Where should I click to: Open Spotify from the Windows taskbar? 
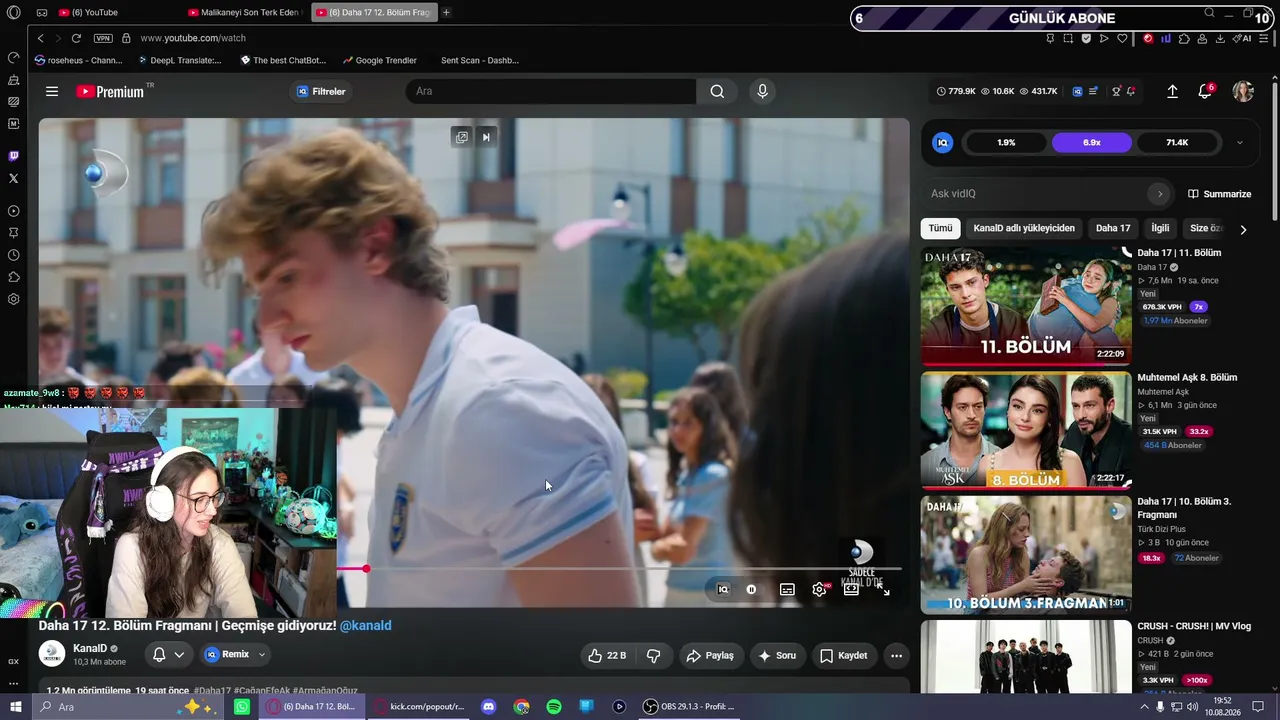coord(554,707)
